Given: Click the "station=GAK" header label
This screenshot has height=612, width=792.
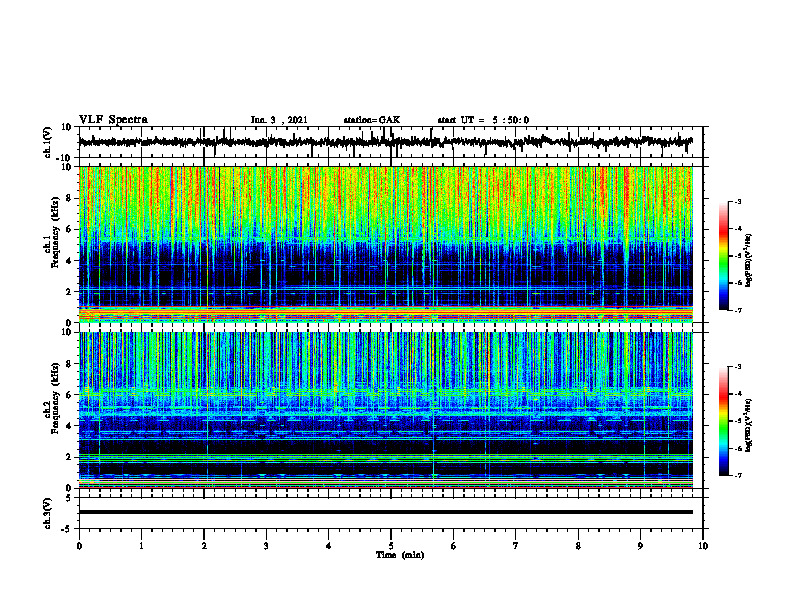Looking at the screenshot, I should coord(372,120).
